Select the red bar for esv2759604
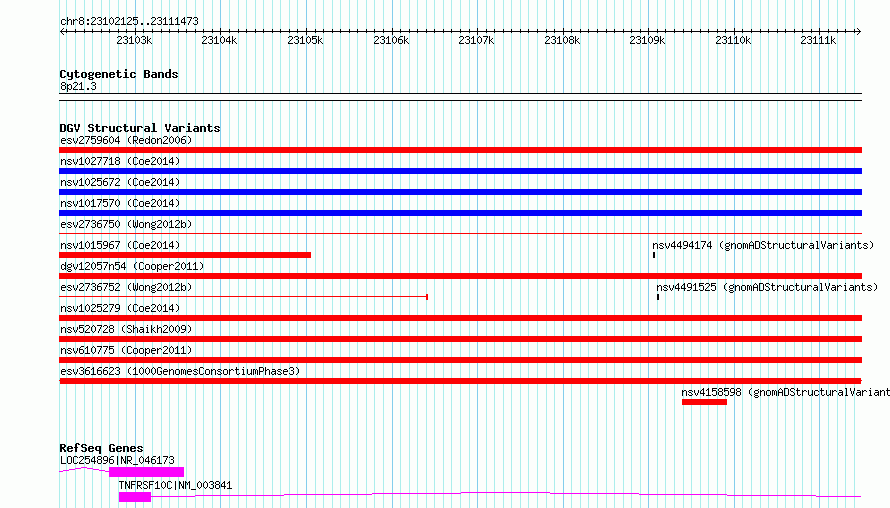Screen dimensions: 890x508 [x=460, y=150]
